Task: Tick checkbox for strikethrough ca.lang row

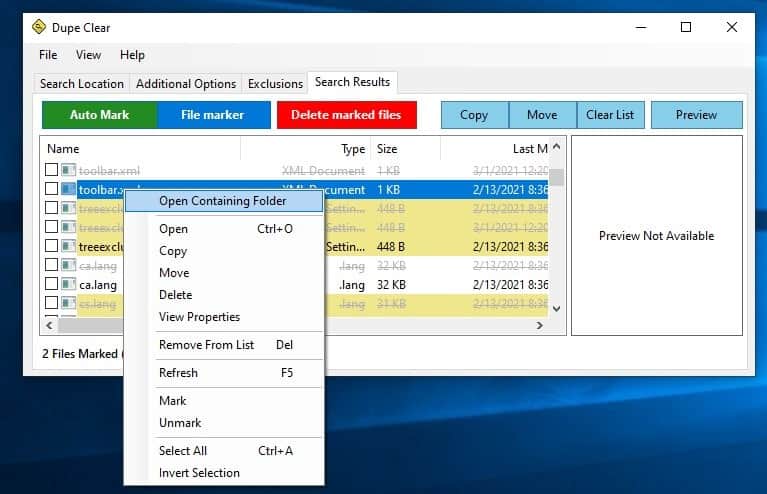Action: tap(51, 265)
